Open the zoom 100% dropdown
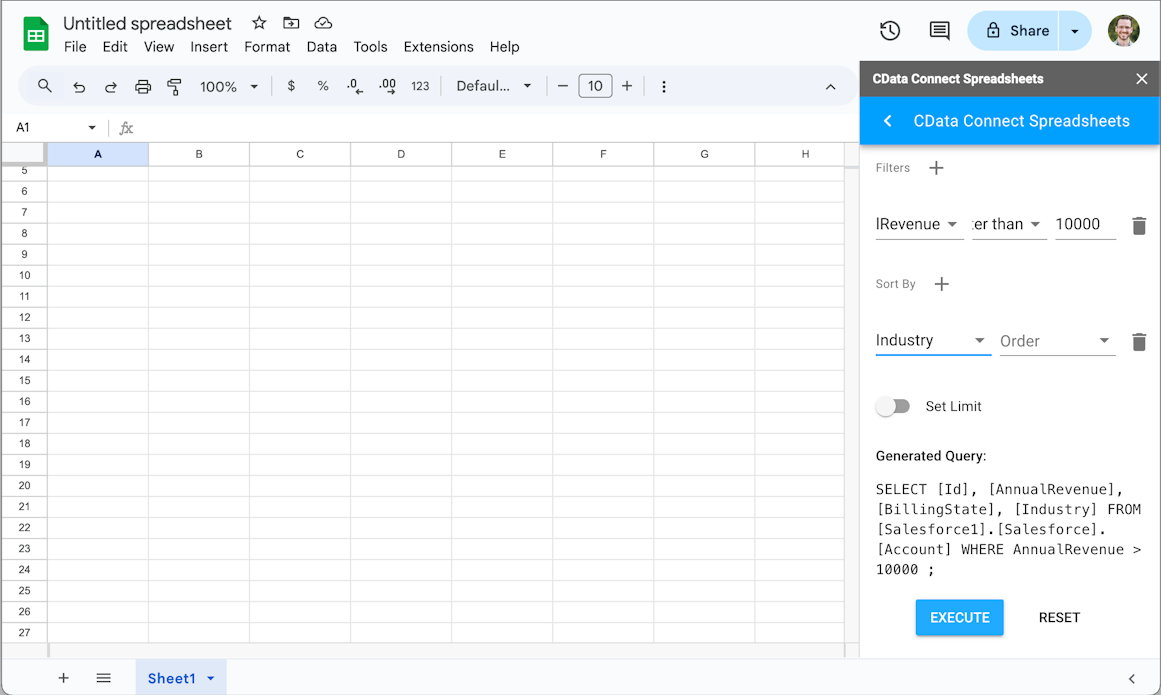This screenshot has height=695, width=1161. point(229,87)
